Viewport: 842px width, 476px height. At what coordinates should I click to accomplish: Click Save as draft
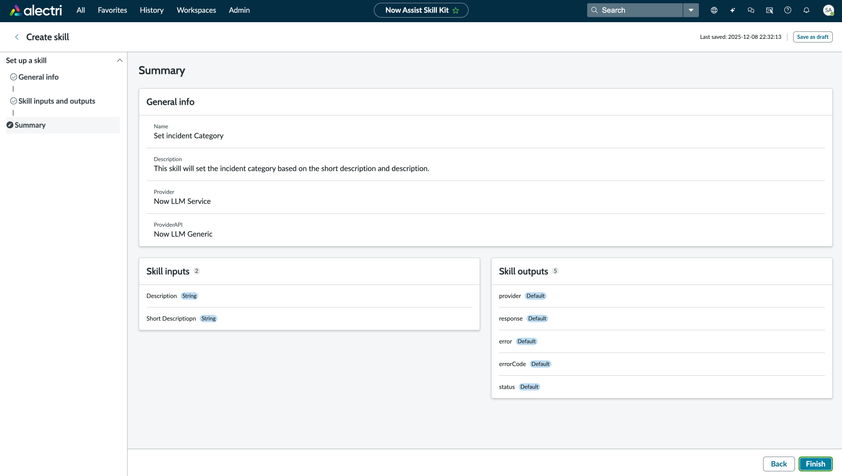click(x=812, y=37)
